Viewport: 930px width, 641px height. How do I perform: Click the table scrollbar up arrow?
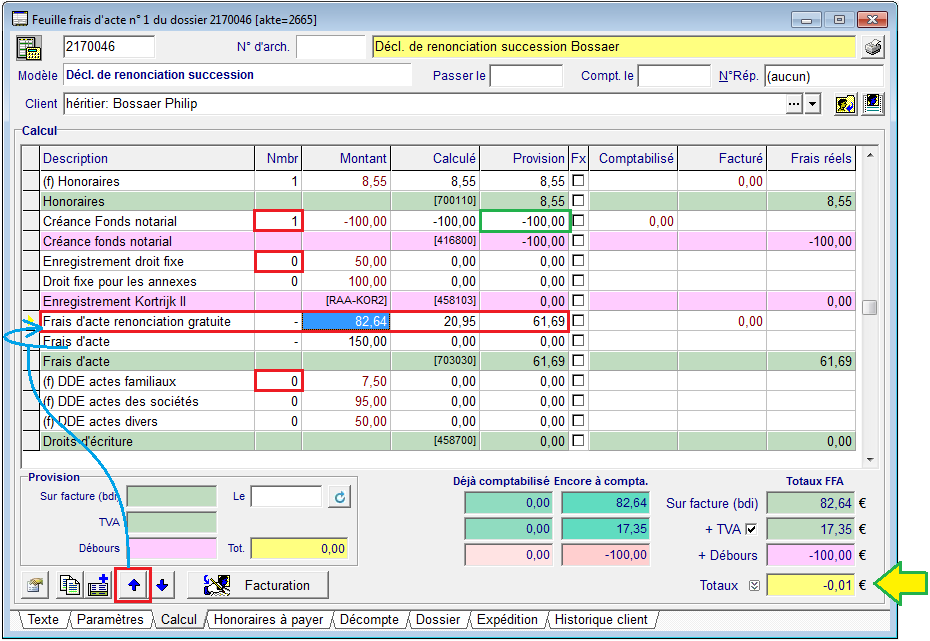[870, 155]
